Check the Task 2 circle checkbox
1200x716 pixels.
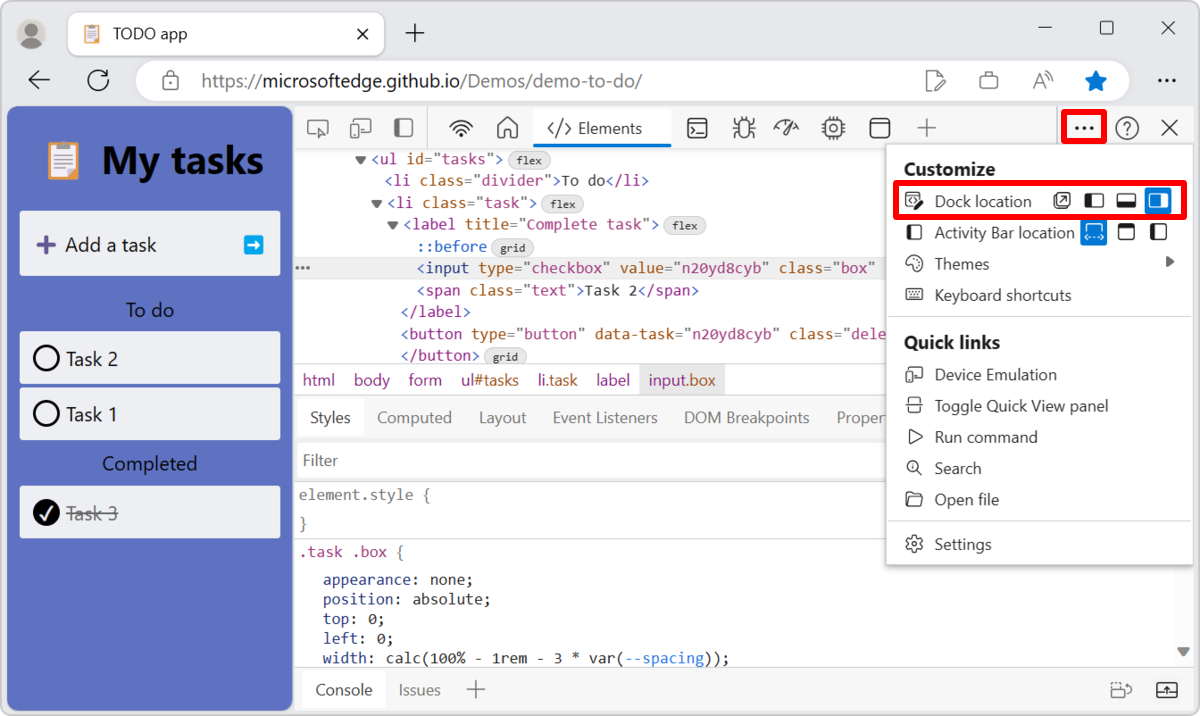point(46,358)
